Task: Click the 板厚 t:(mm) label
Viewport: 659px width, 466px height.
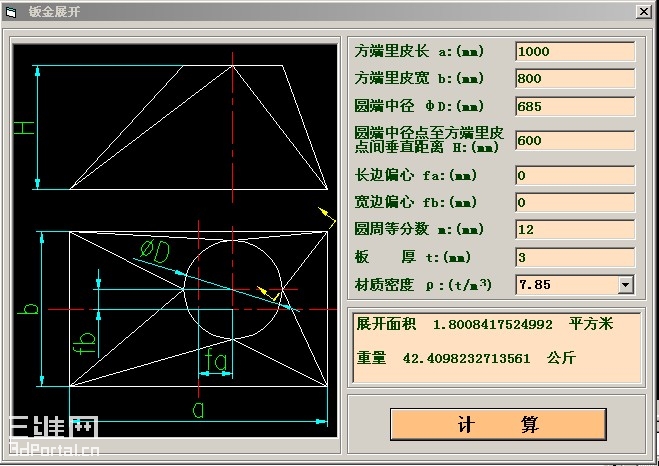Action: [x=415, y=257]
